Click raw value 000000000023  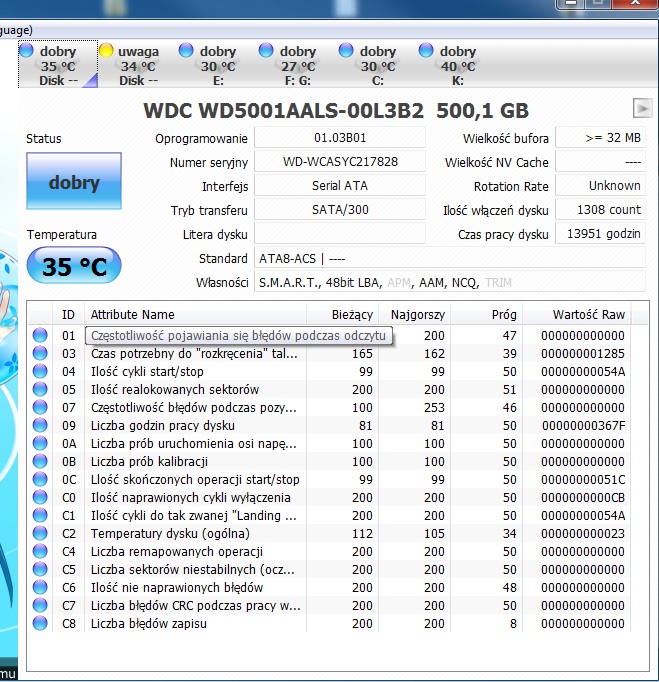583,533
